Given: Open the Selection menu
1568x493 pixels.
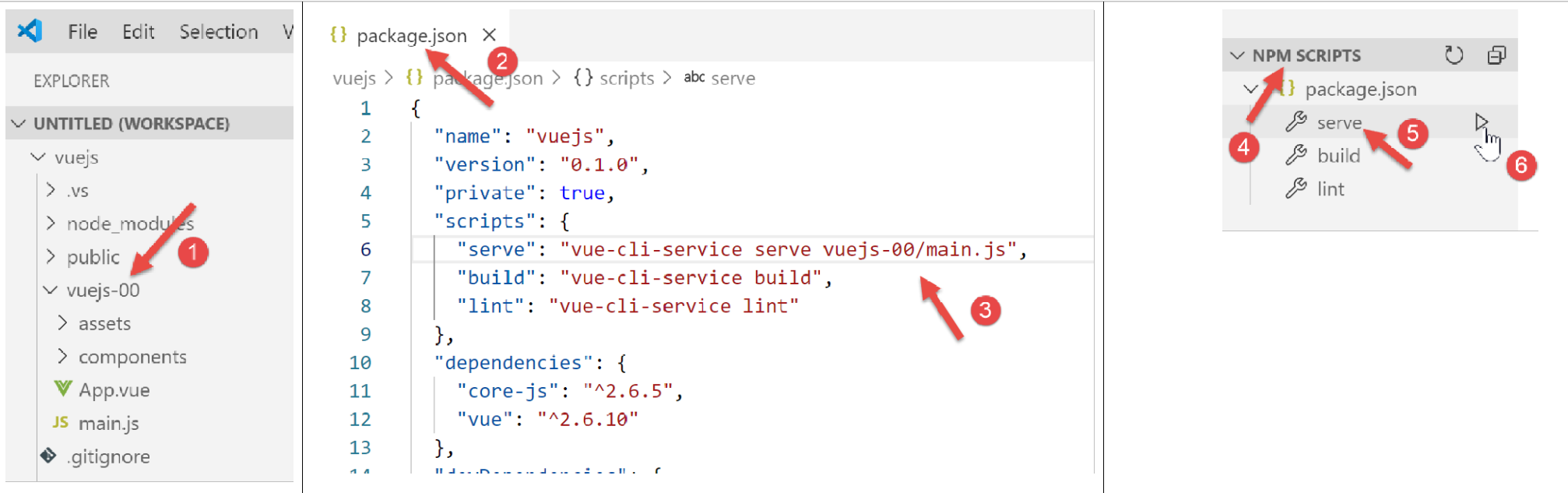Looking at the screenshot, I should coord(218,32).
